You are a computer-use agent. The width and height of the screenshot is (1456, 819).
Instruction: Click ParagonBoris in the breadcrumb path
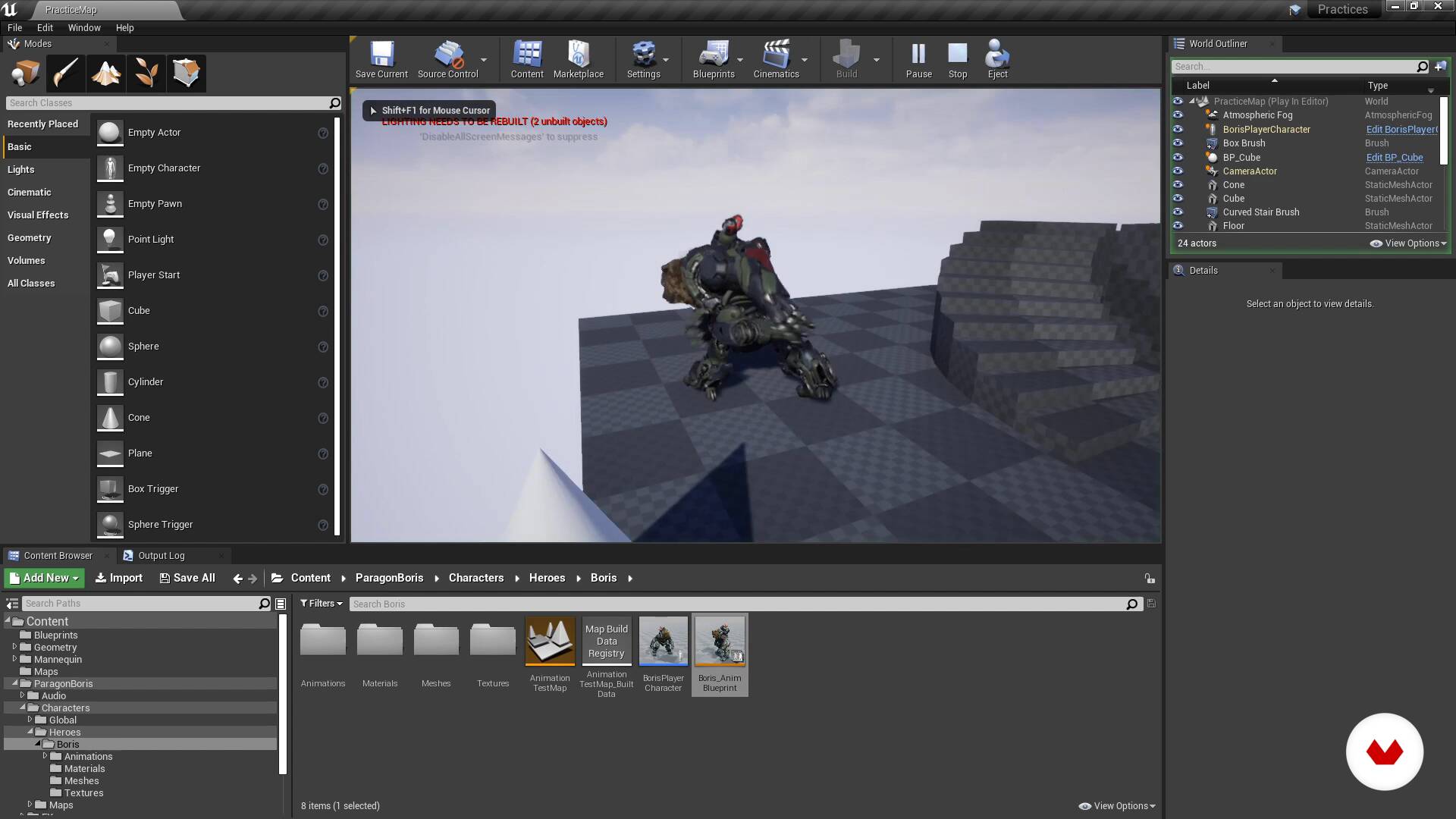coord(389,578)
